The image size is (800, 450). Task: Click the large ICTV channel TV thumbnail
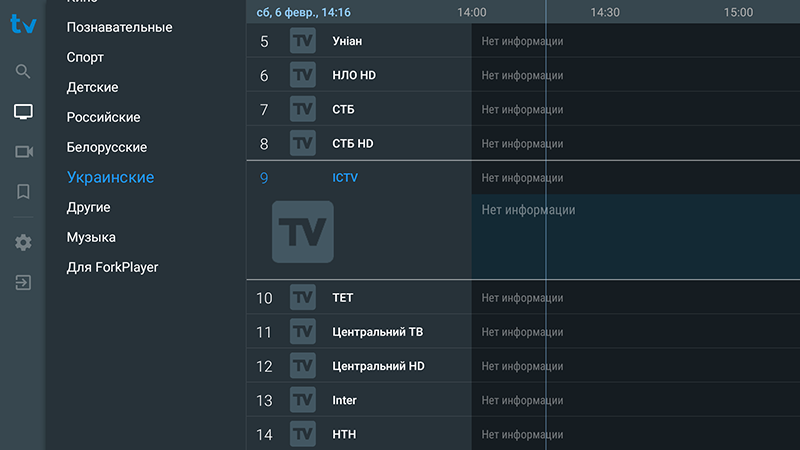click(303, 232)
